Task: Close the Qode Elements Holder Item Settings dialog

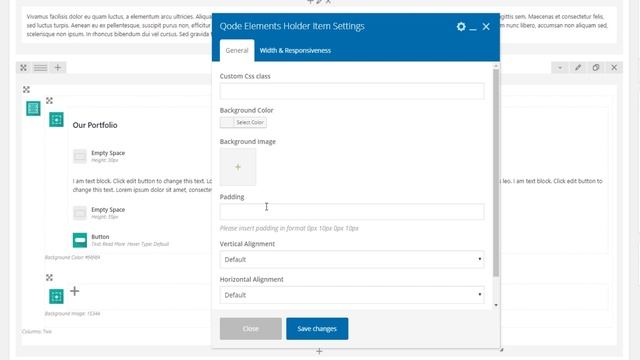Action: click(x=486, y=27)
